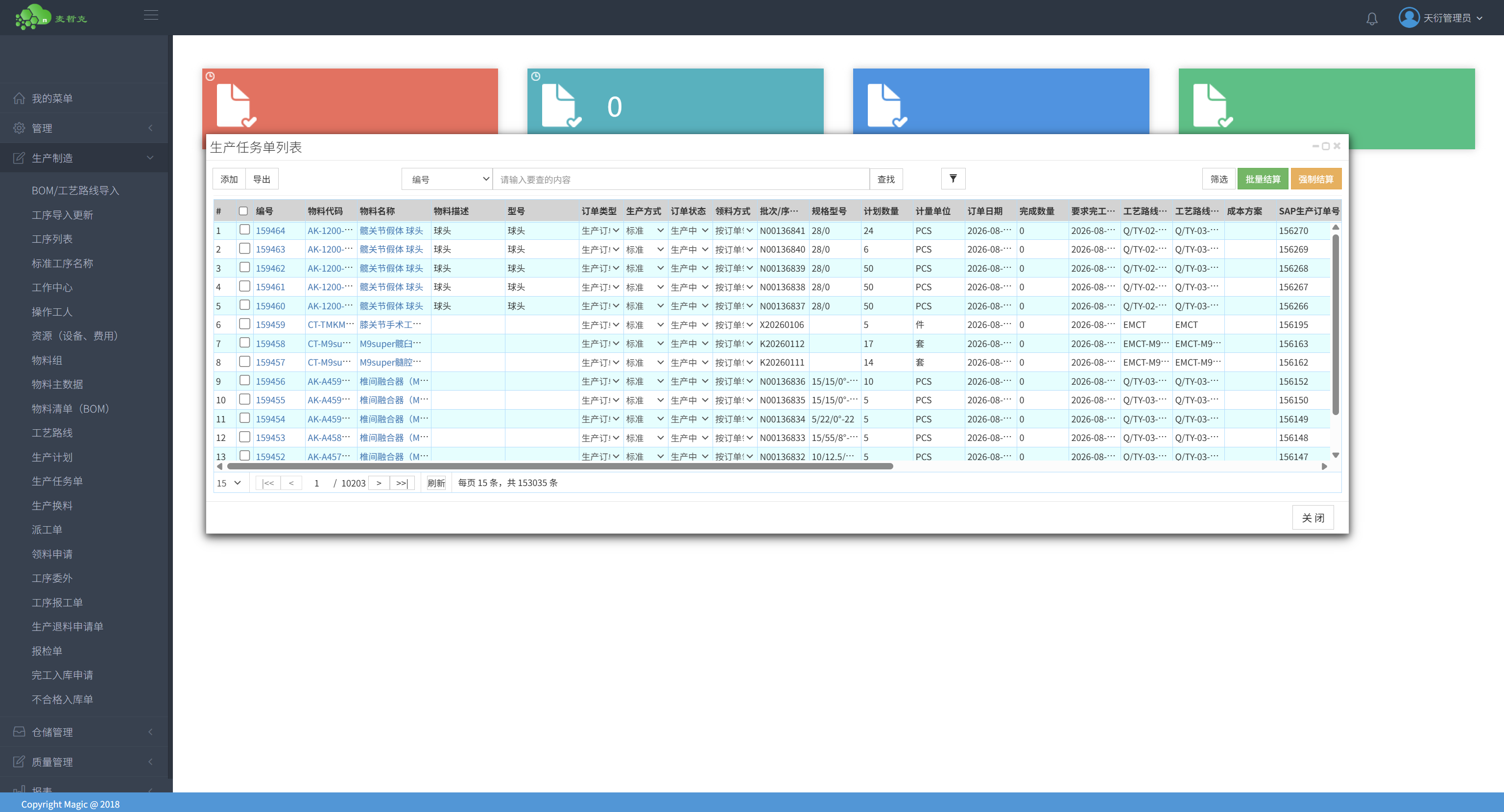Check the row 159459 checkbox
The image size is (1504, 812).
click(245, 324)
